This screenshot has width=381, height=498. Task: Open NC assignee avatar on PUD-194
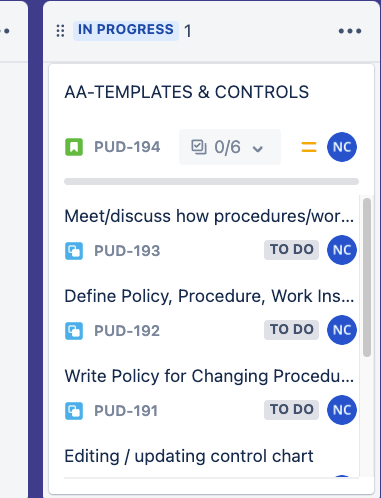pyautogui.click(x=342, y=147)
